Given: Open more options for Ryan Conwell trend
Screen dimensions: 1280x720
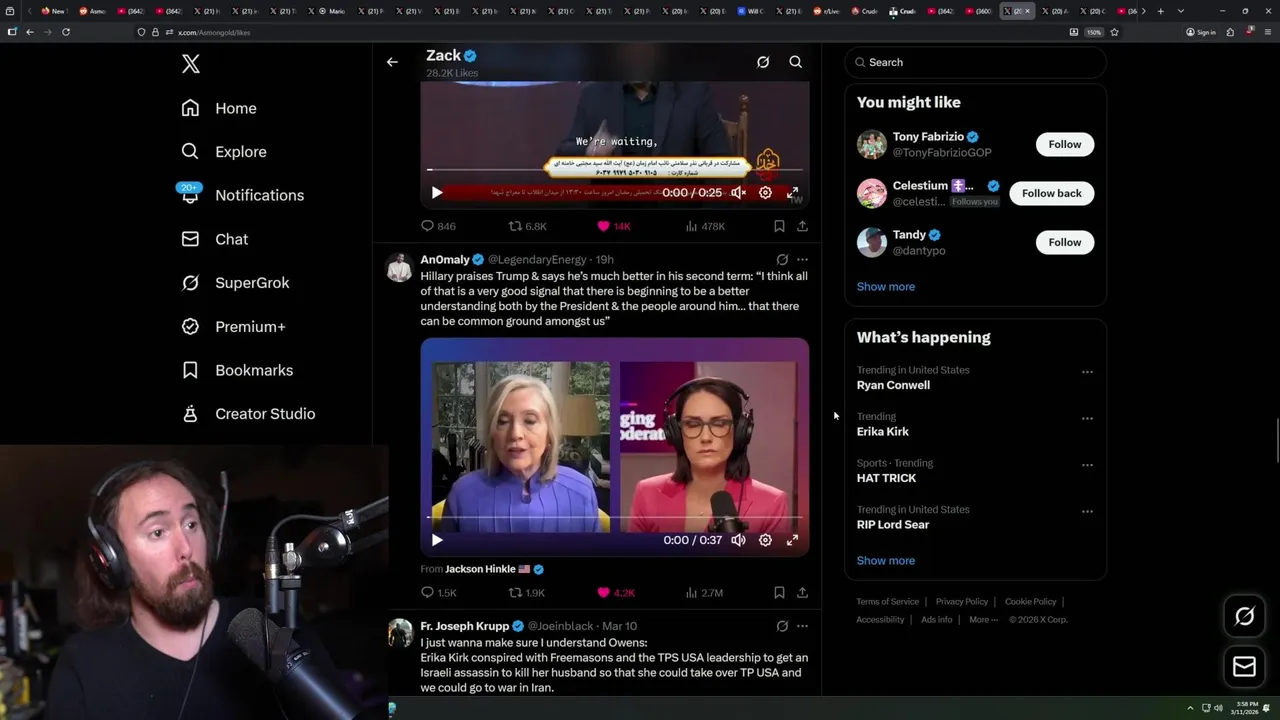Looking at the screenshot, I should point(1087,372).
